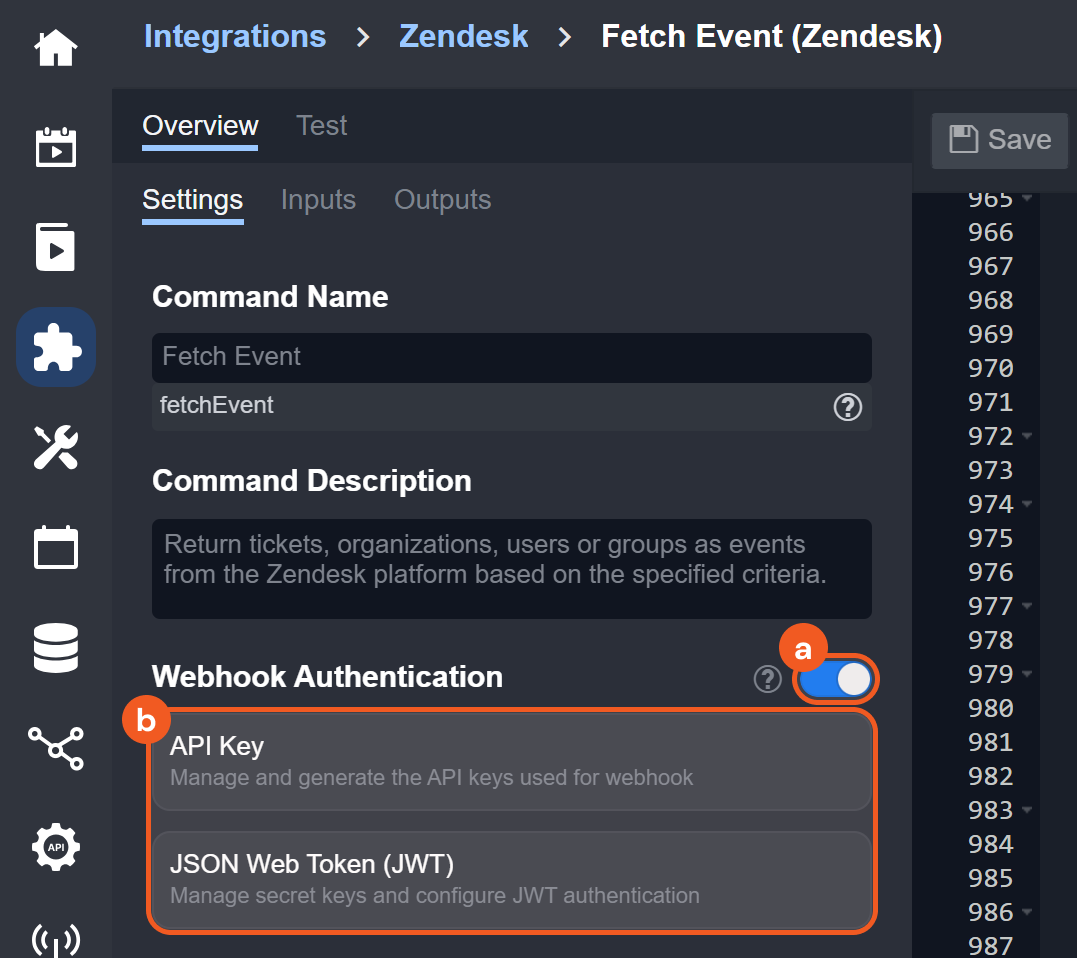Switch to the Inputs tab
The width and height of the screenshot is (1077, 958).
click(318, 200)
